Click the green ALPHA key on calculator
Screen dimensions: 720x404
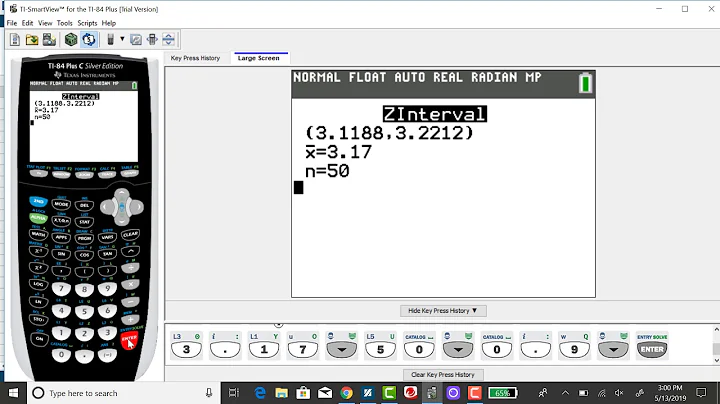tap(38, 218)
